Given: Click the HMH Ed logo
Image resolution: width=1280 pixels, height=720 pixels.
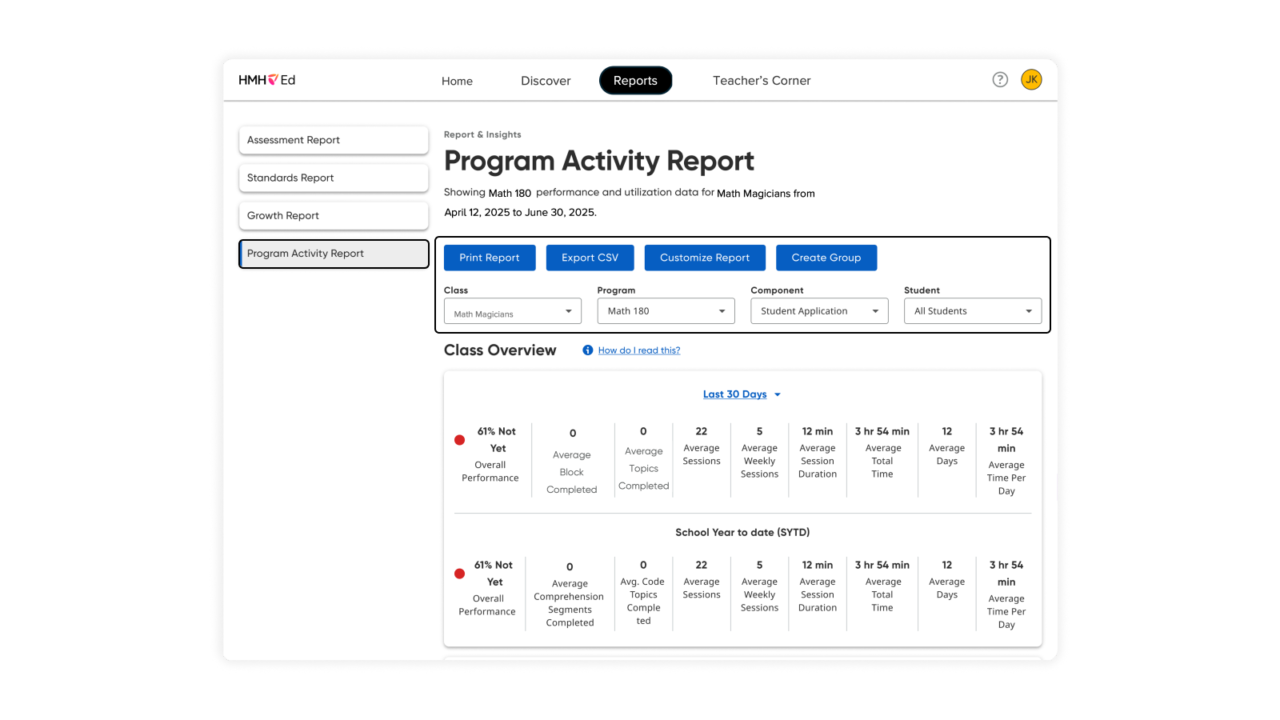Looking at the screenshot, I should (x=267, y=80).
